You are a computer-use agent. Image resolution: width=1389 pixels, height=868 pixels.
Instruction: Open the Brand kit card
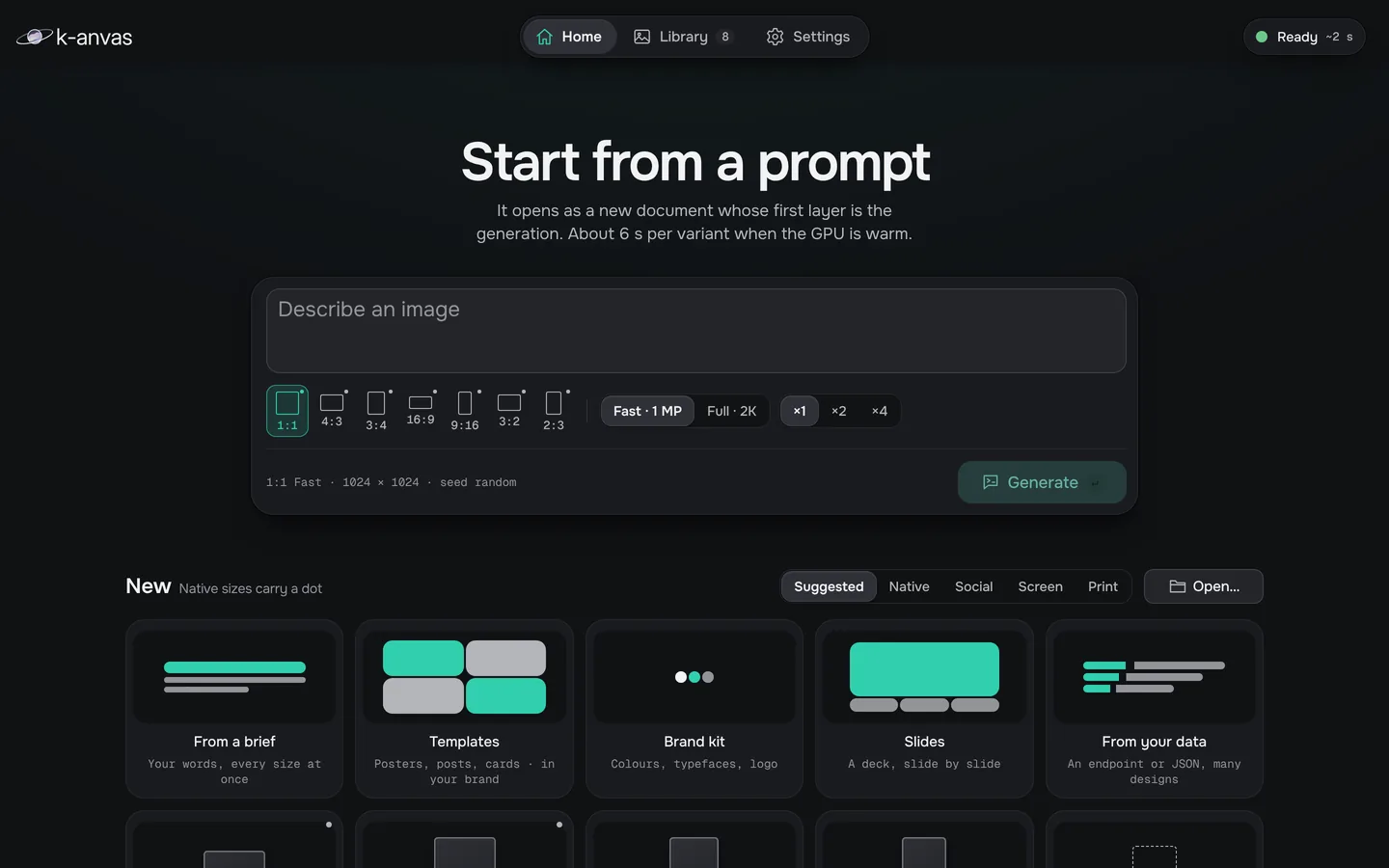pyautogui.click(x=694, y=709)
